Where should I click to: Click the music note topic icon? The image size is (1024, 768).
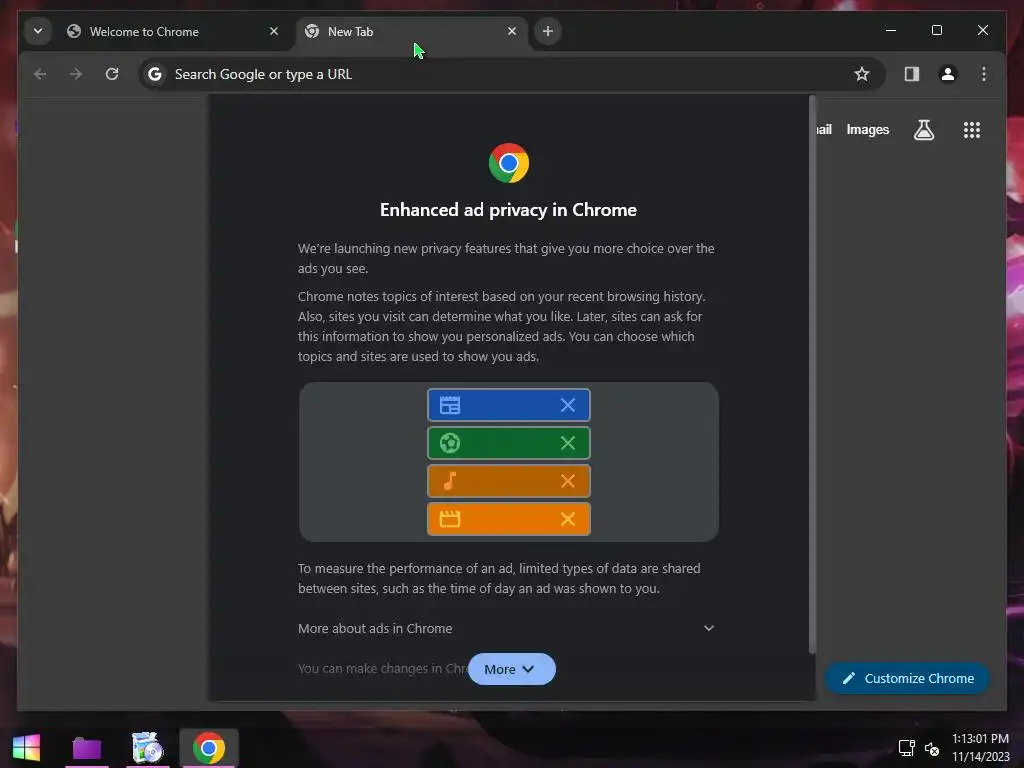click(x=450, y=481)
